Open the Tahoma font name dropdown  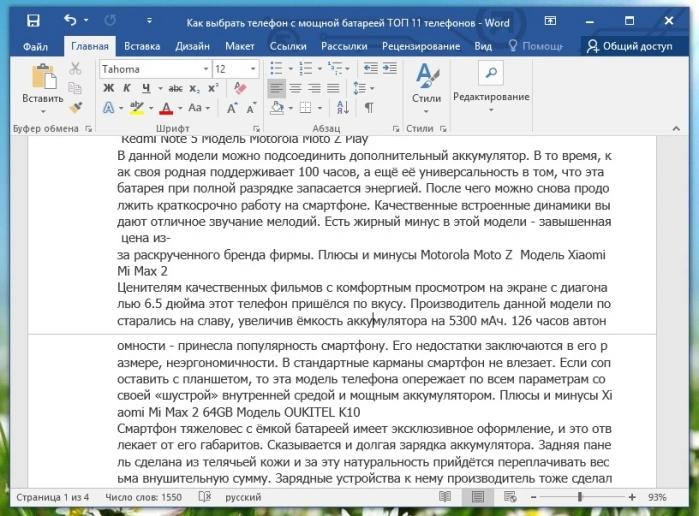(206, 69)
